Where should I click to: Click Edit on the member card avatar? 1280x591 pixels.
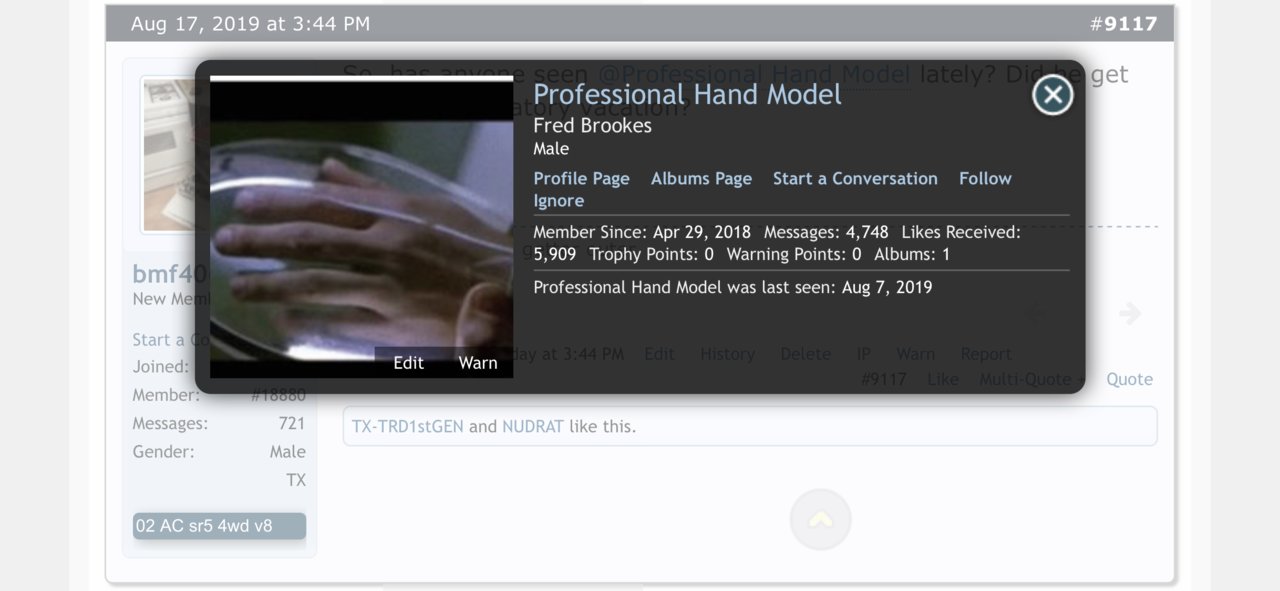(x=408, y=362)
